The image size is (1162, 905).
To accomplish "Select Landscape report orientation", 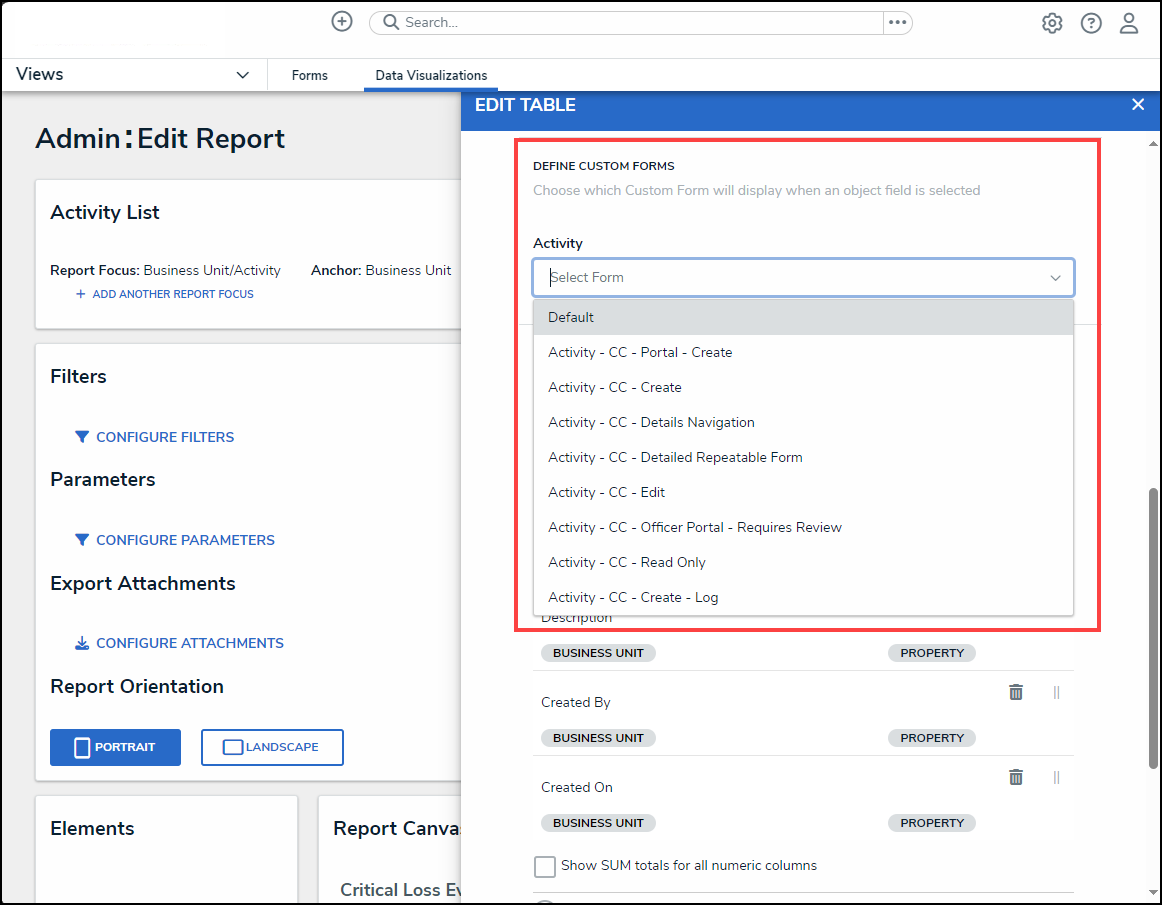I will pos(272,747).
